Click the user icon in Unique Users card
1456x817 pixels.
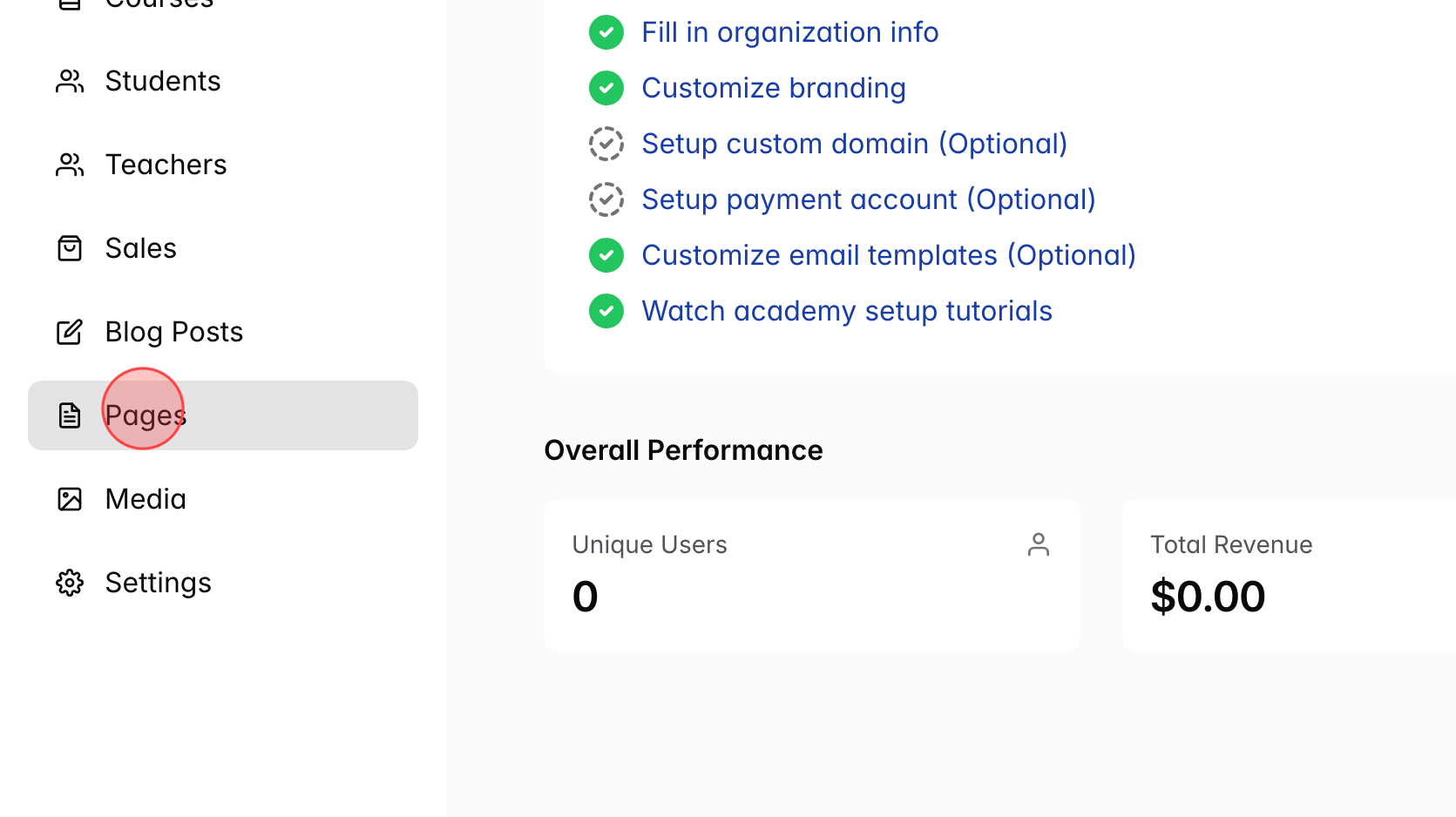coord(1038,544)
